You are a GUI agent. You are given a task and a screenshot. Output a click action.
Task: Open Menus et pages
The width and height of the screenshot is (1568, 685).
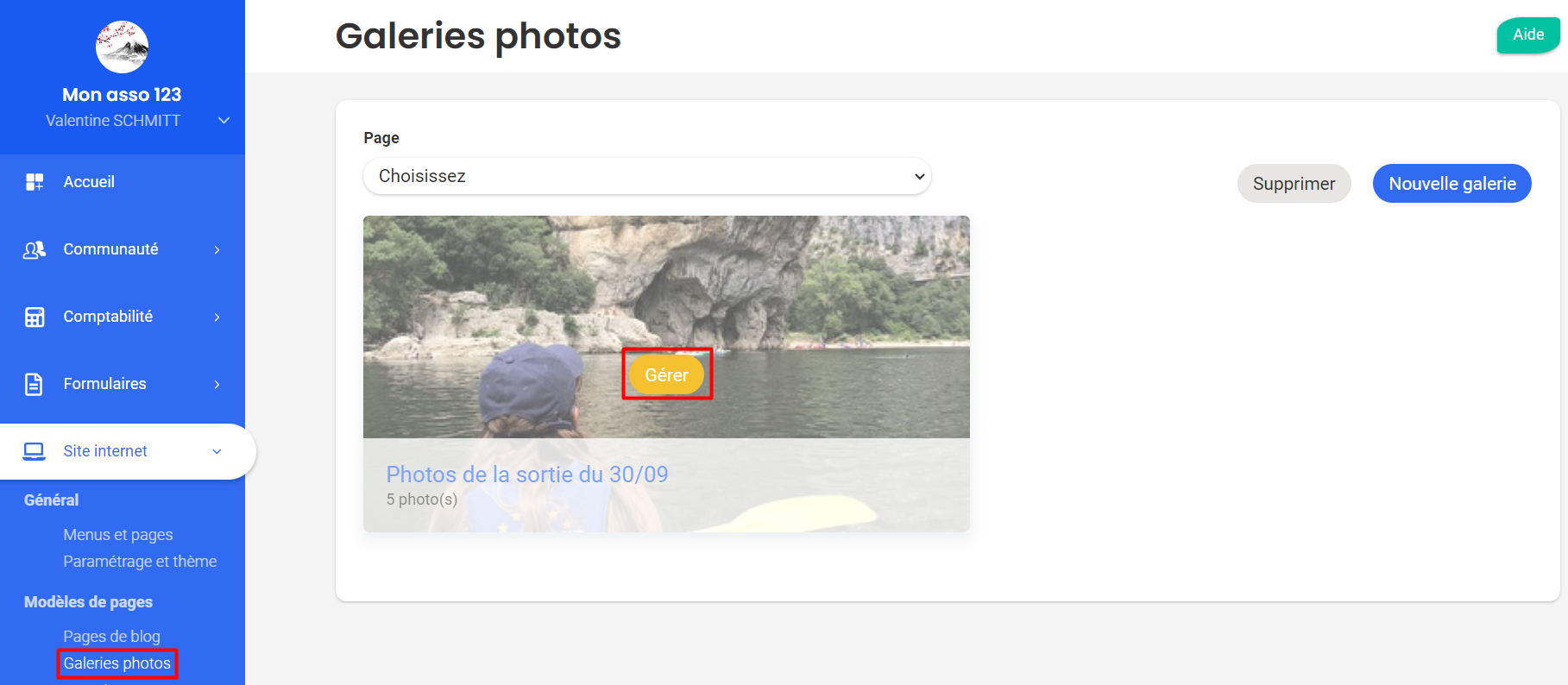point(118,535)
